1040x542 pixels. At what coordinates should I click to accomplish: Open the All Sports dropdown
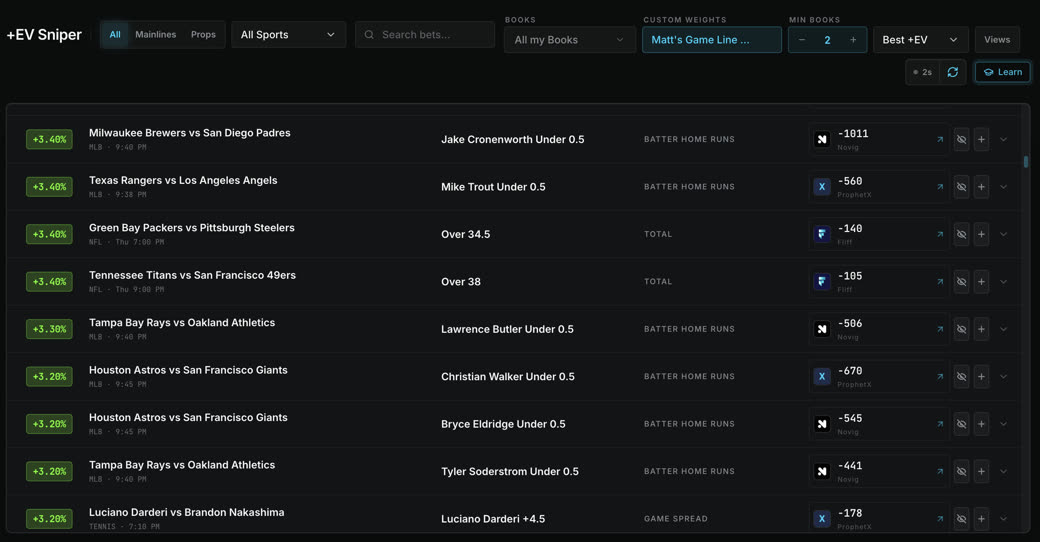tap(289, 34)
